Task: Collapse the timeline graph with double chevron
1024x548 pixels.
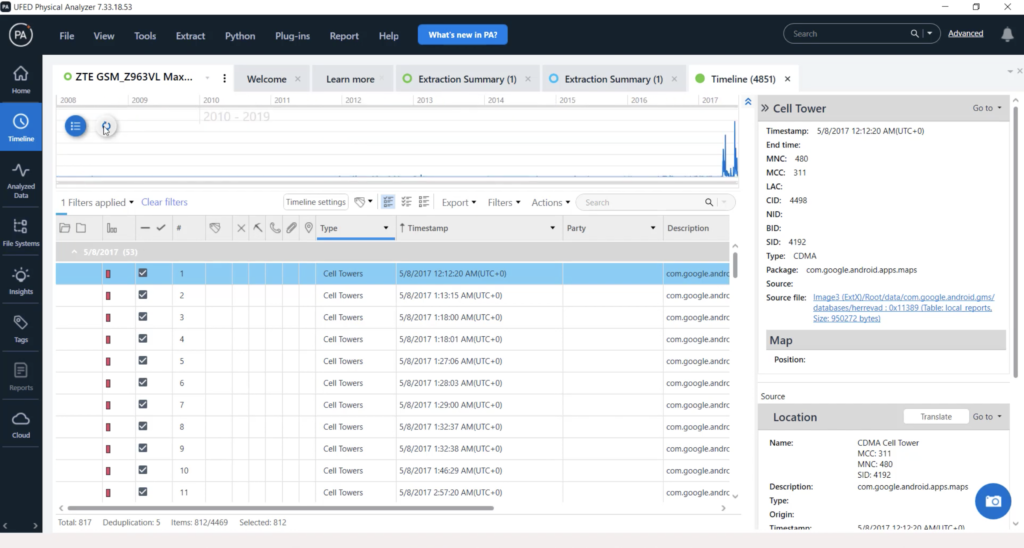Action: click(x=748, y=102)
